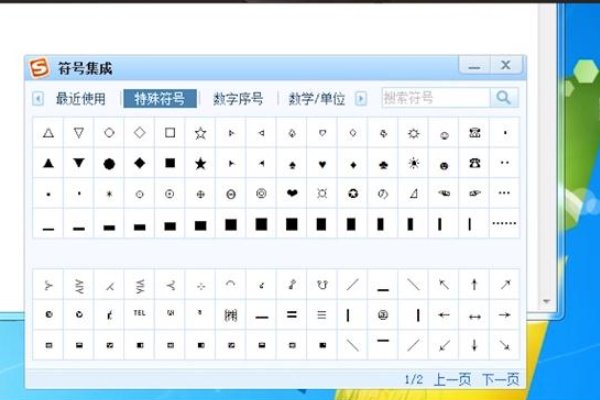The image size is (600, 400).
Task: Insert the solid black circle symbol
Action: coord(109,163)
